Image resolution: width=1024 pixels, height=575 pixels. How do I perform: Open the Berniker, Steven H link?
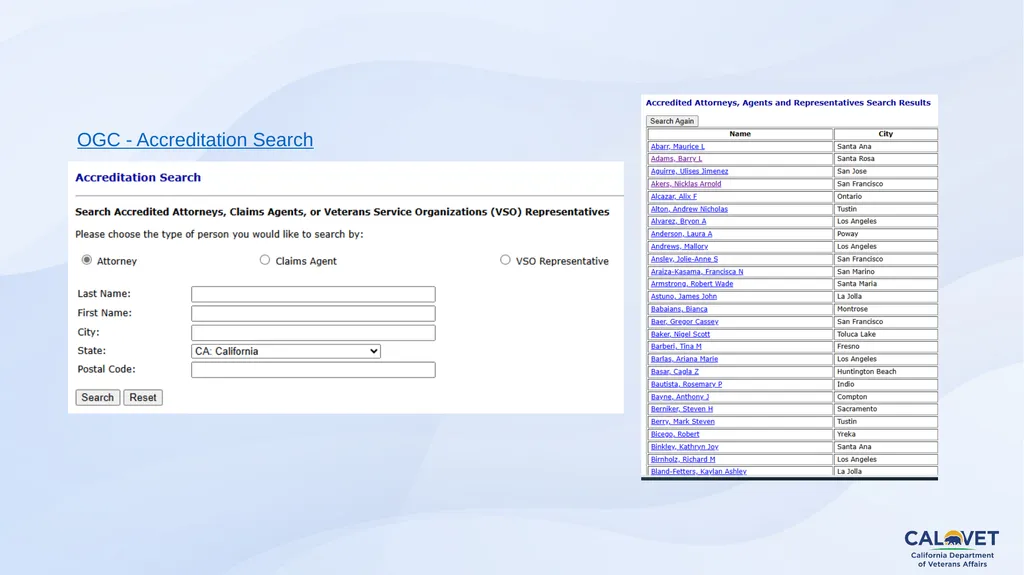(x=681, y=409)
